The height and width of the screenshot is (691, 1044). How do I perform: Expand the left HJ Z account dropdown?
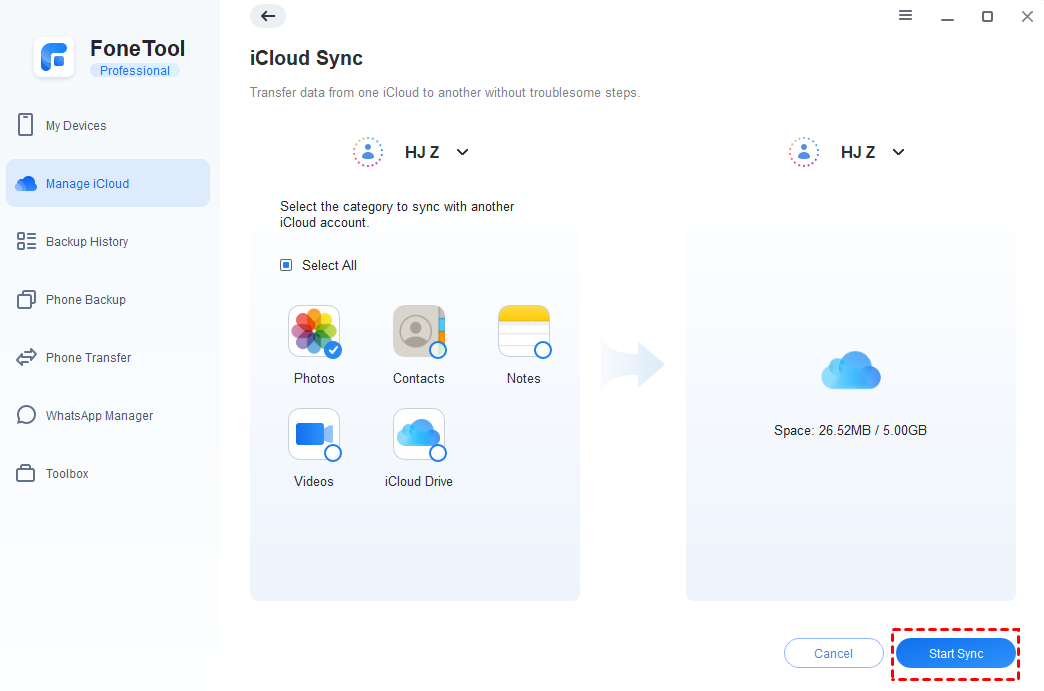461,151
